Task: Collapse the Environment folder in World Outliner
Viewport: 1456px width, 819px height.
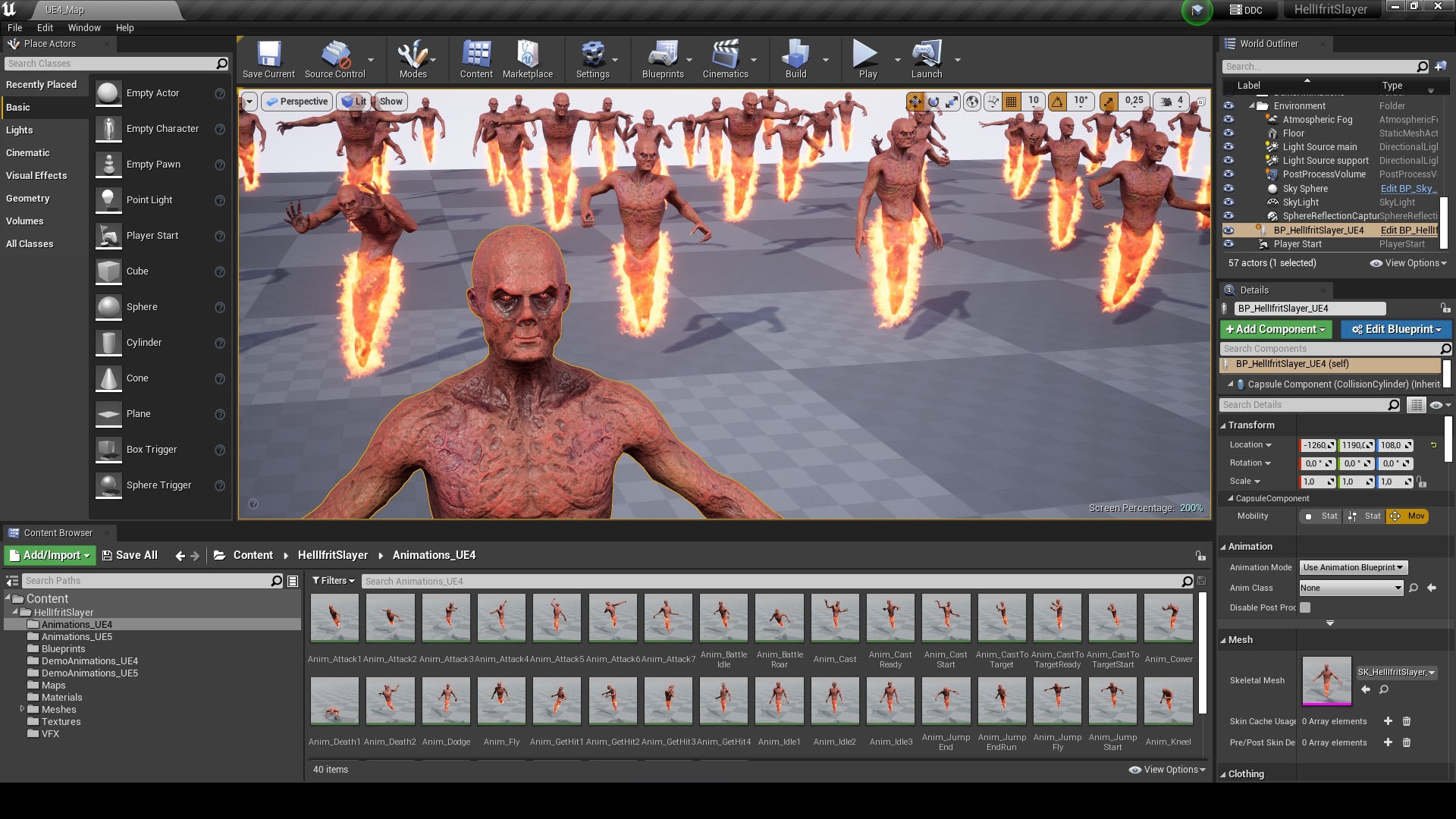Action: coord(1253,105)
